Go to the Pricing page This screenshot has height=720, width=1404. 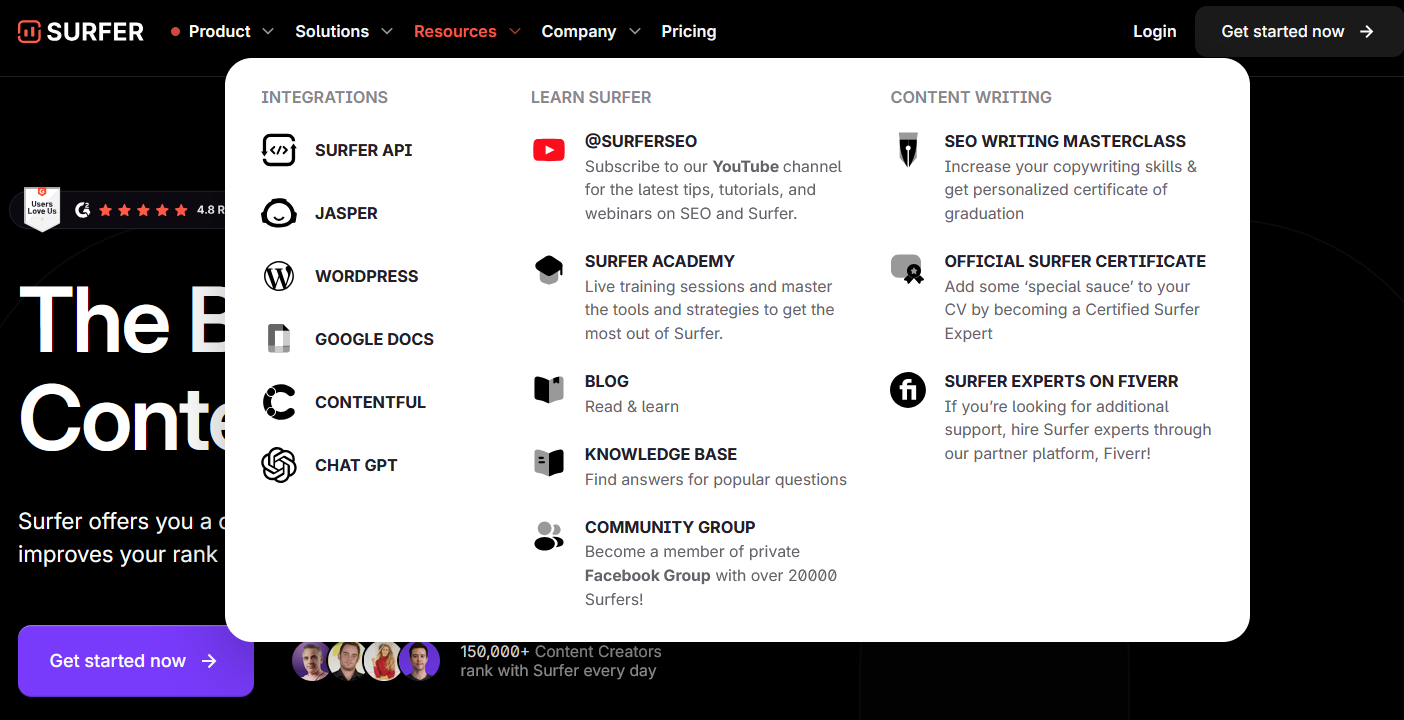pyautogui.click(x=689, y=32)
